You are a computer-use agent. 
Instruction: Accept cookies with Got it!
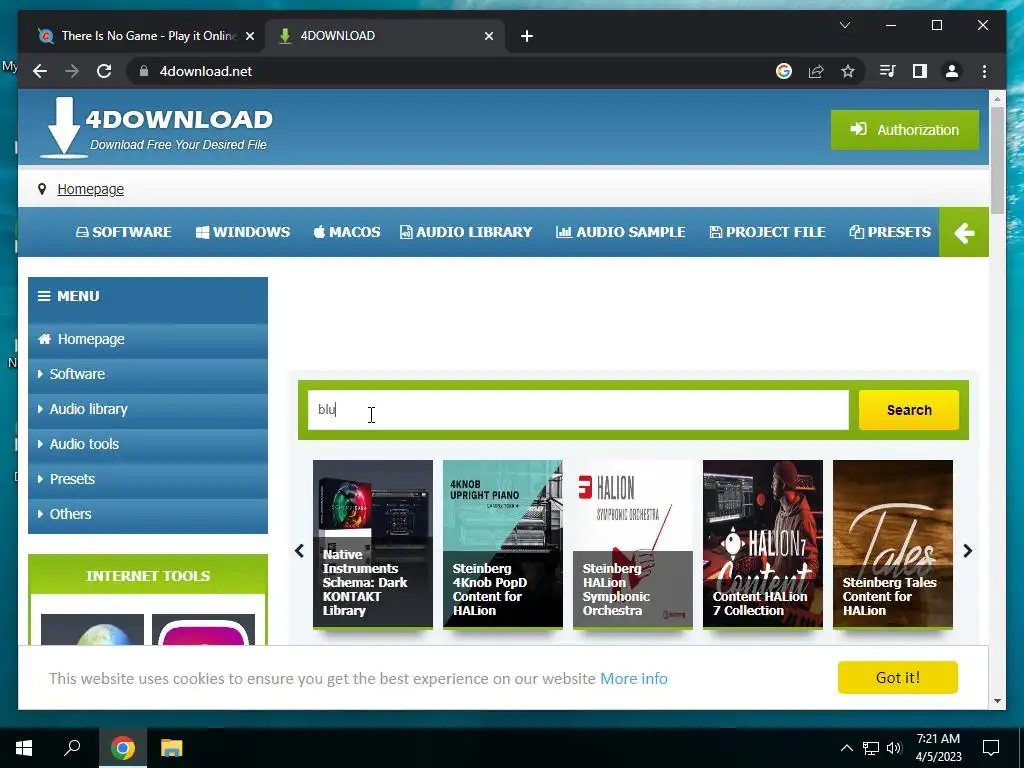(897, 678)
